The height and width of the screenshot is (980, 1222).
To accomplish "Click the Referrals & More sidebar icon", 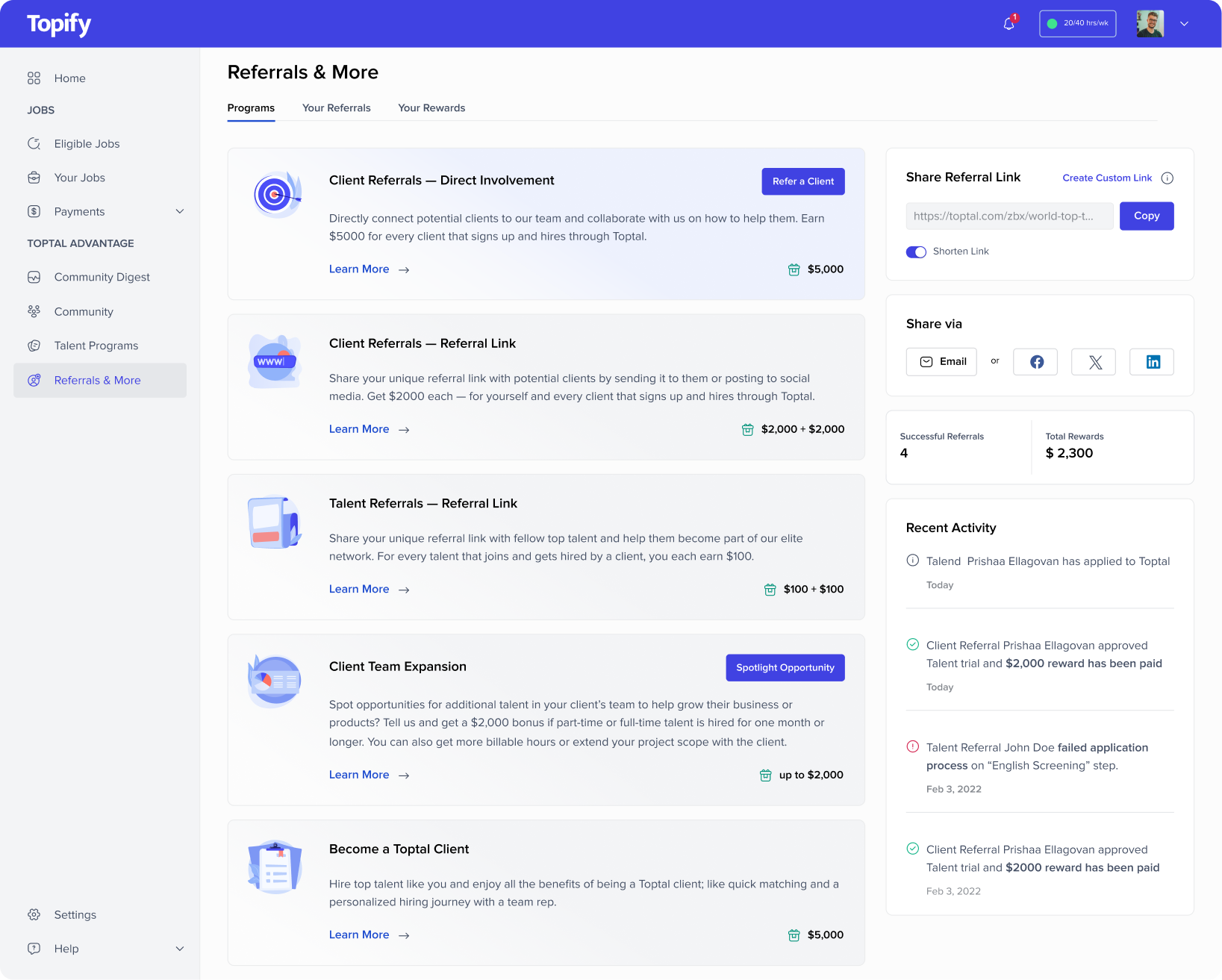I will pyautogui.click(x=34, y=380).
